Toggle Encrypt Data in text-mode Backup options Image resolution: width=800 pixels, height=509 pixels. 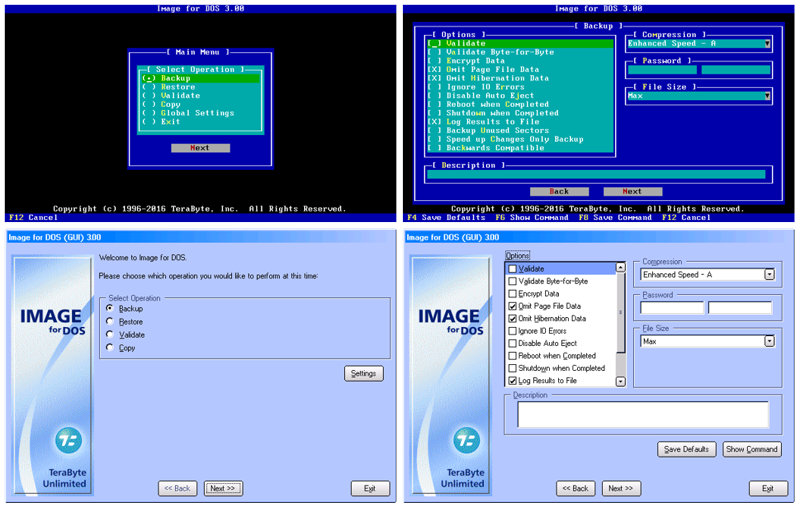520,61
